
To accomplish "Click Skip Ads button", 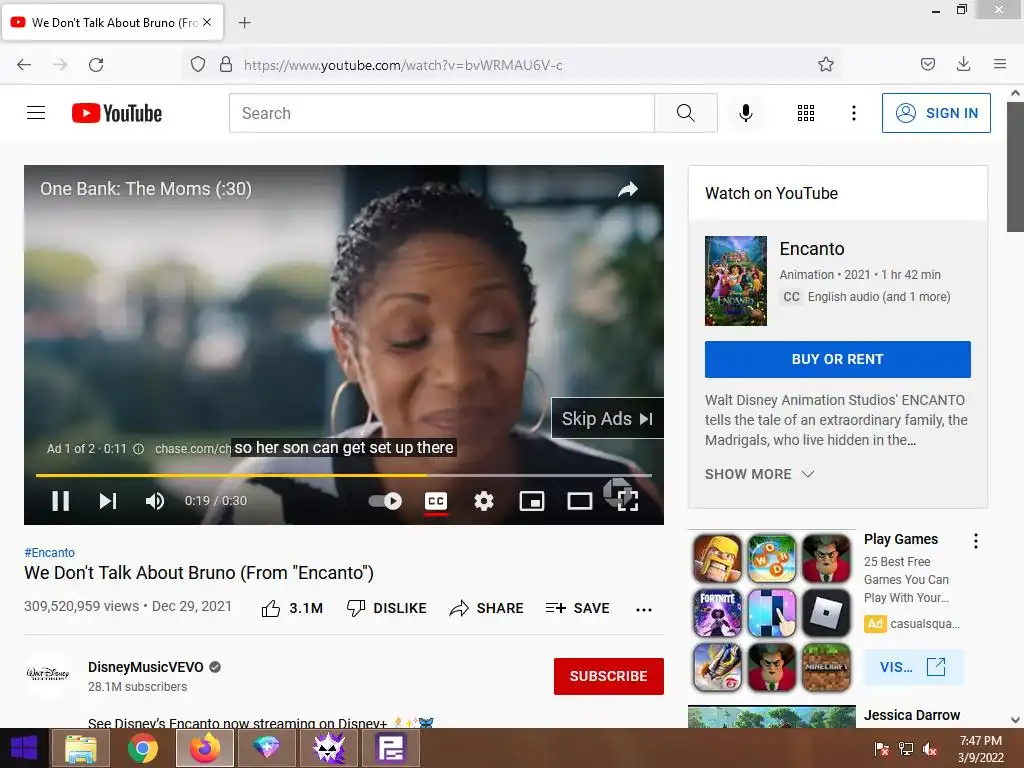I will [607, 419].
